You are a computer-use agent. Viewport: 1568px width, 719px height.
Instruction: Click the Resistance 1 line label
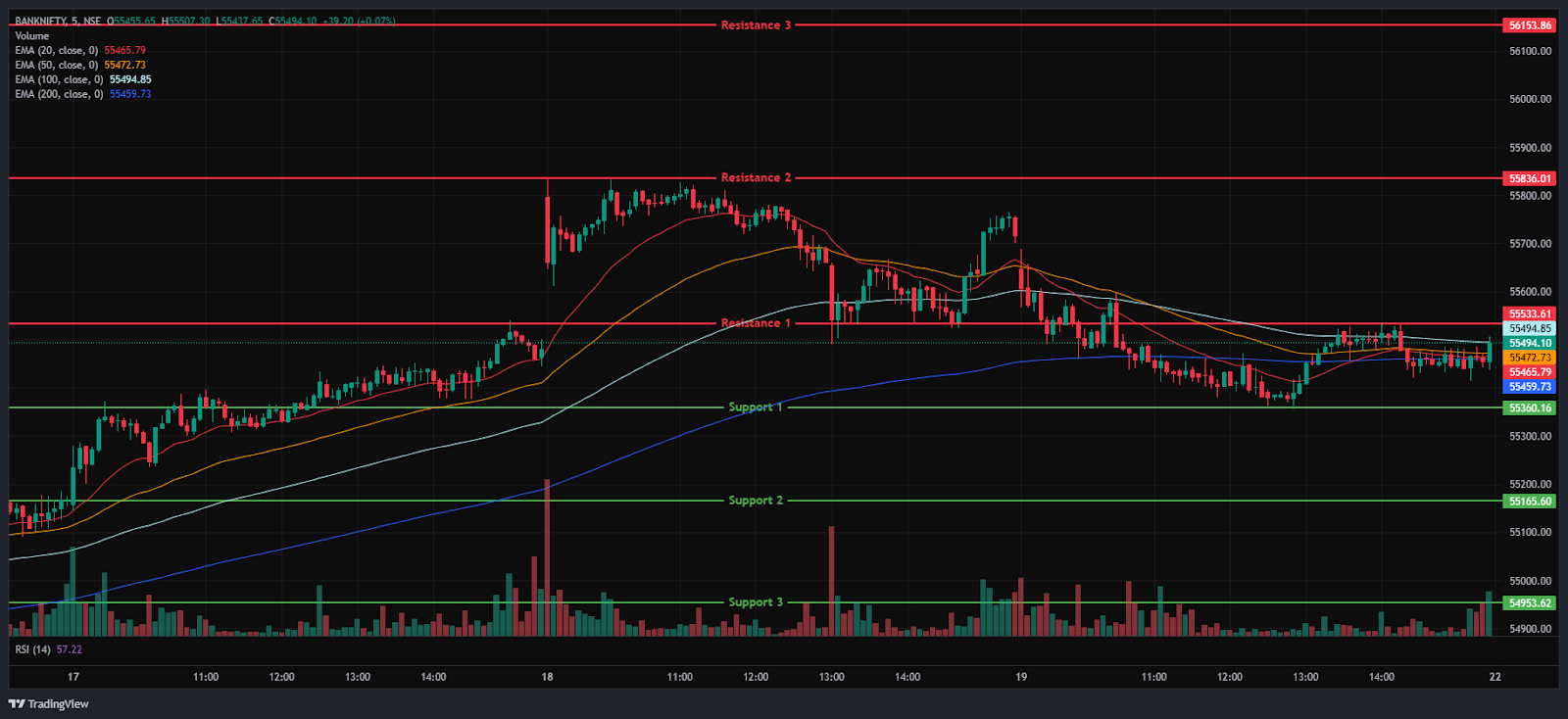[756, 323]
